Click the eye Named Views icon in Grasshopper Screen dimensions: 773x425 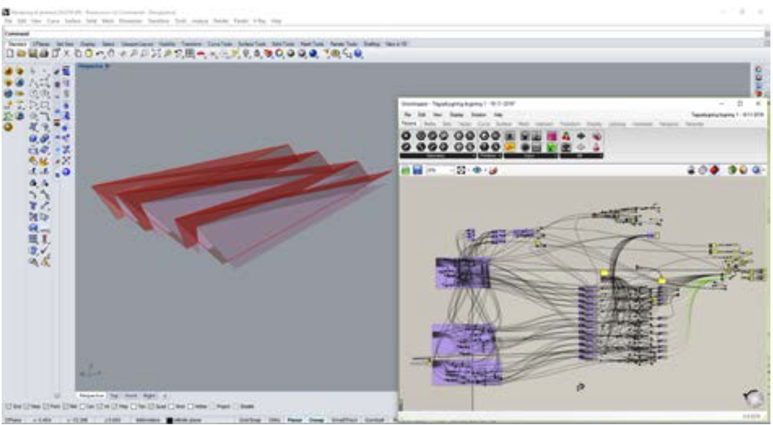477,170
